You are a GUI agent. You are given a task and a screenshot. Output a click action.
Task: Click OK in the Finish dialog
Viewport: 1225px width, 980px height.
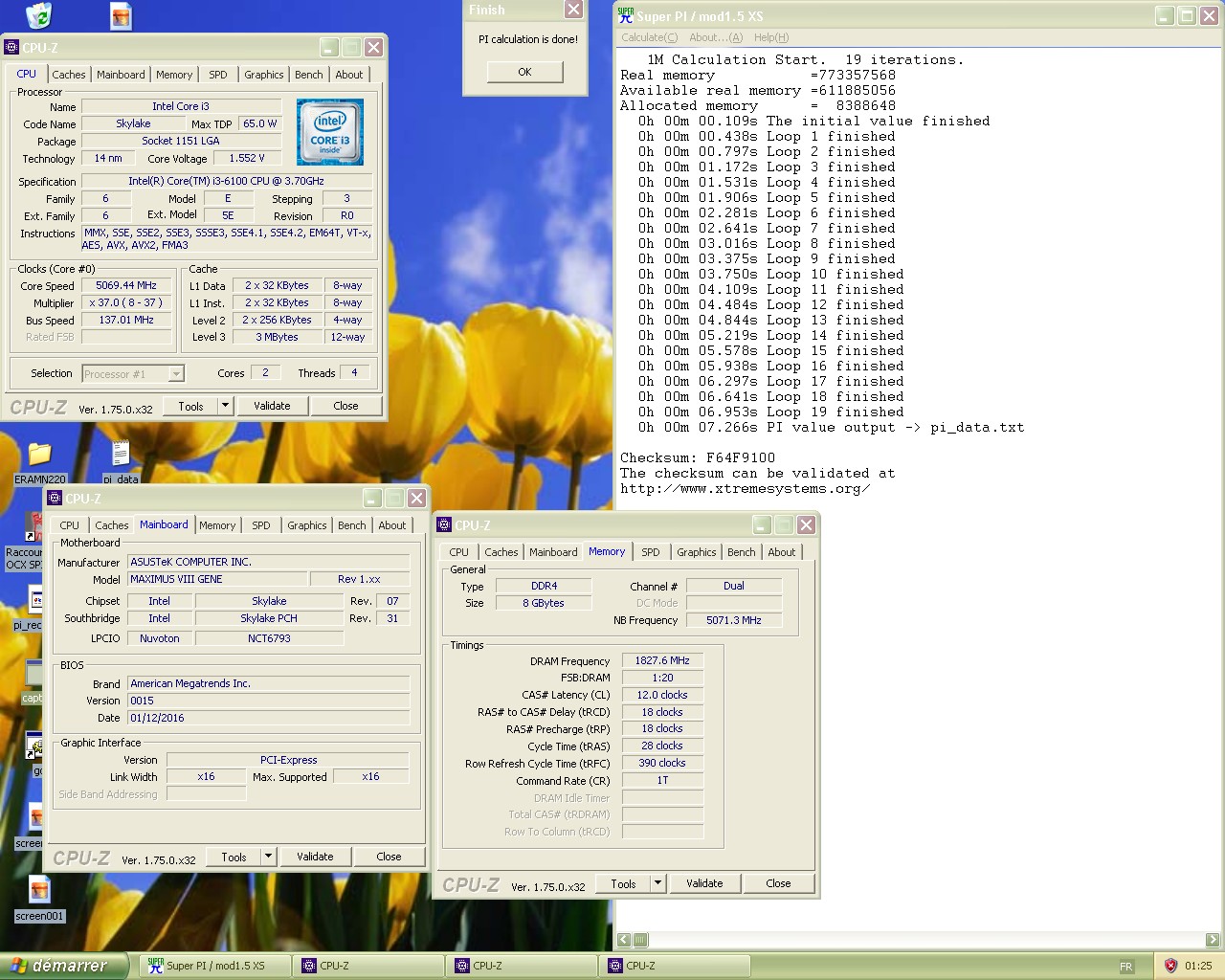(524, 72)
